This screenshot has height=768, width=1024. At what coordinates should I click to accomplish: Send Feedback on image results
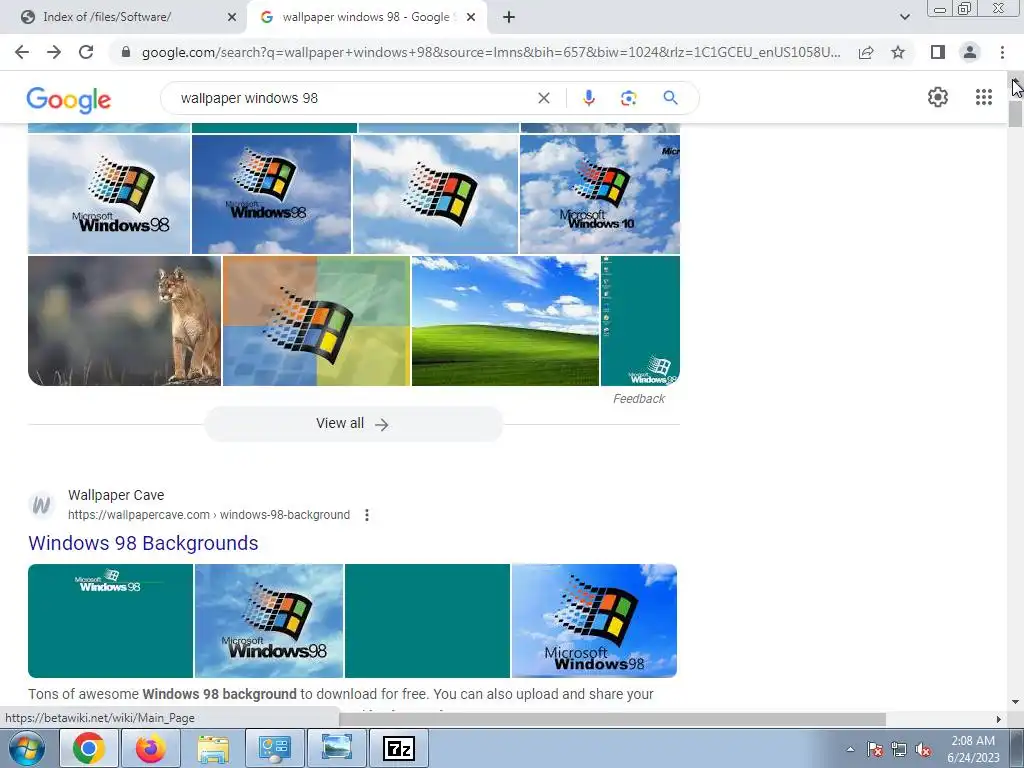[x=639, y=399]
